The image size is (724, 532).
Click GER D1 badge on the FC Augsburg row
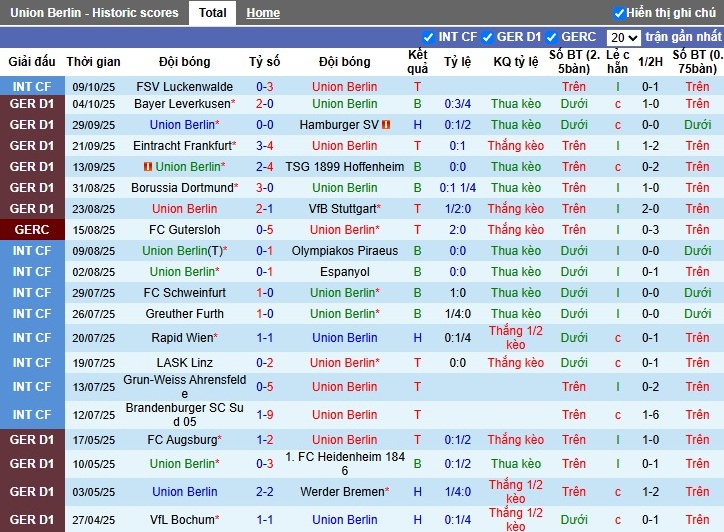click(32, 440)
